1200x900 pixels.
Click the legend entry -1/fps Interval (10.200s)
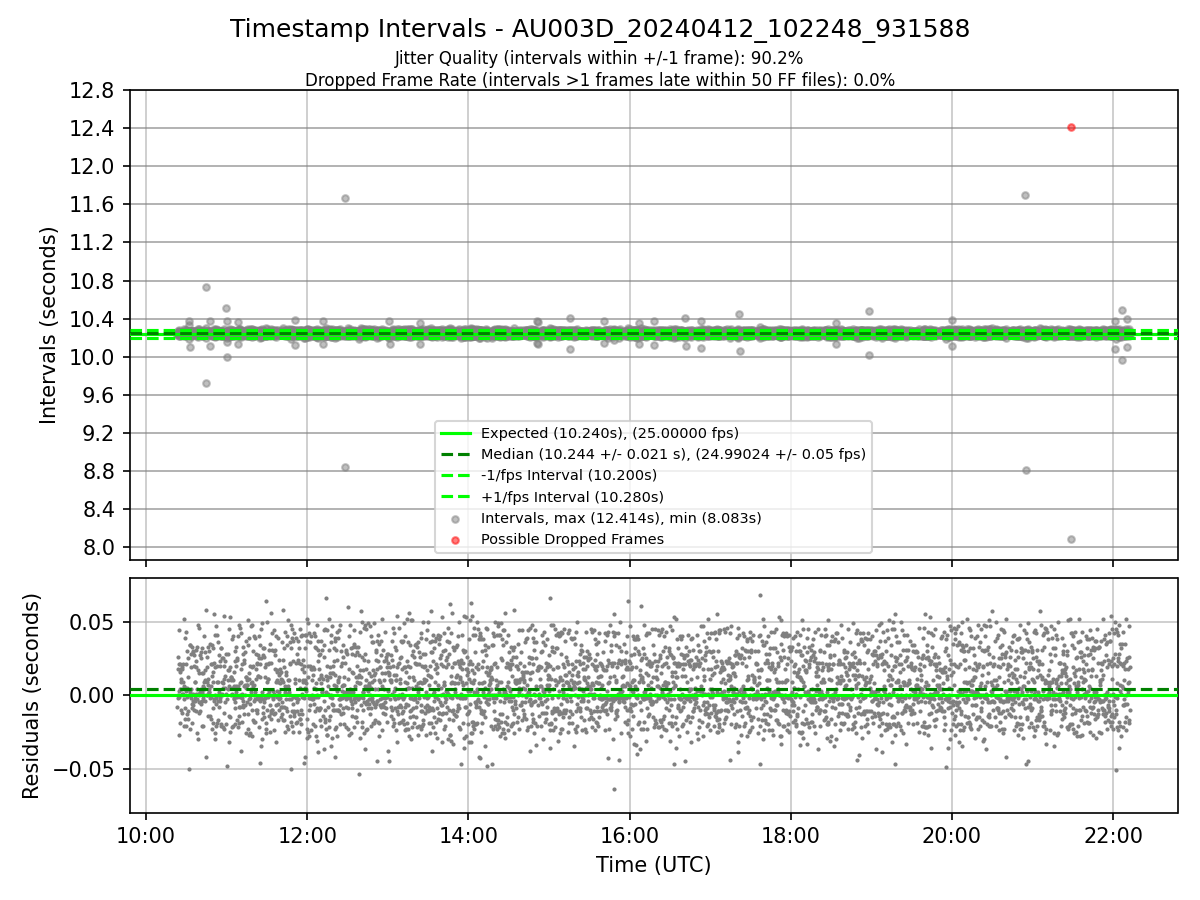click(569, 475)
